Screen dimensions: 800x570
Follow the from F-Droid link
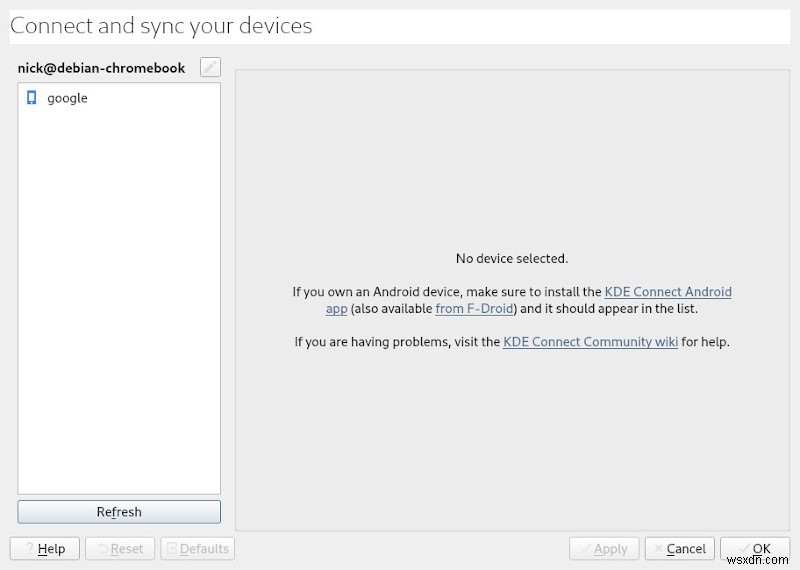[x=474, y=309]
